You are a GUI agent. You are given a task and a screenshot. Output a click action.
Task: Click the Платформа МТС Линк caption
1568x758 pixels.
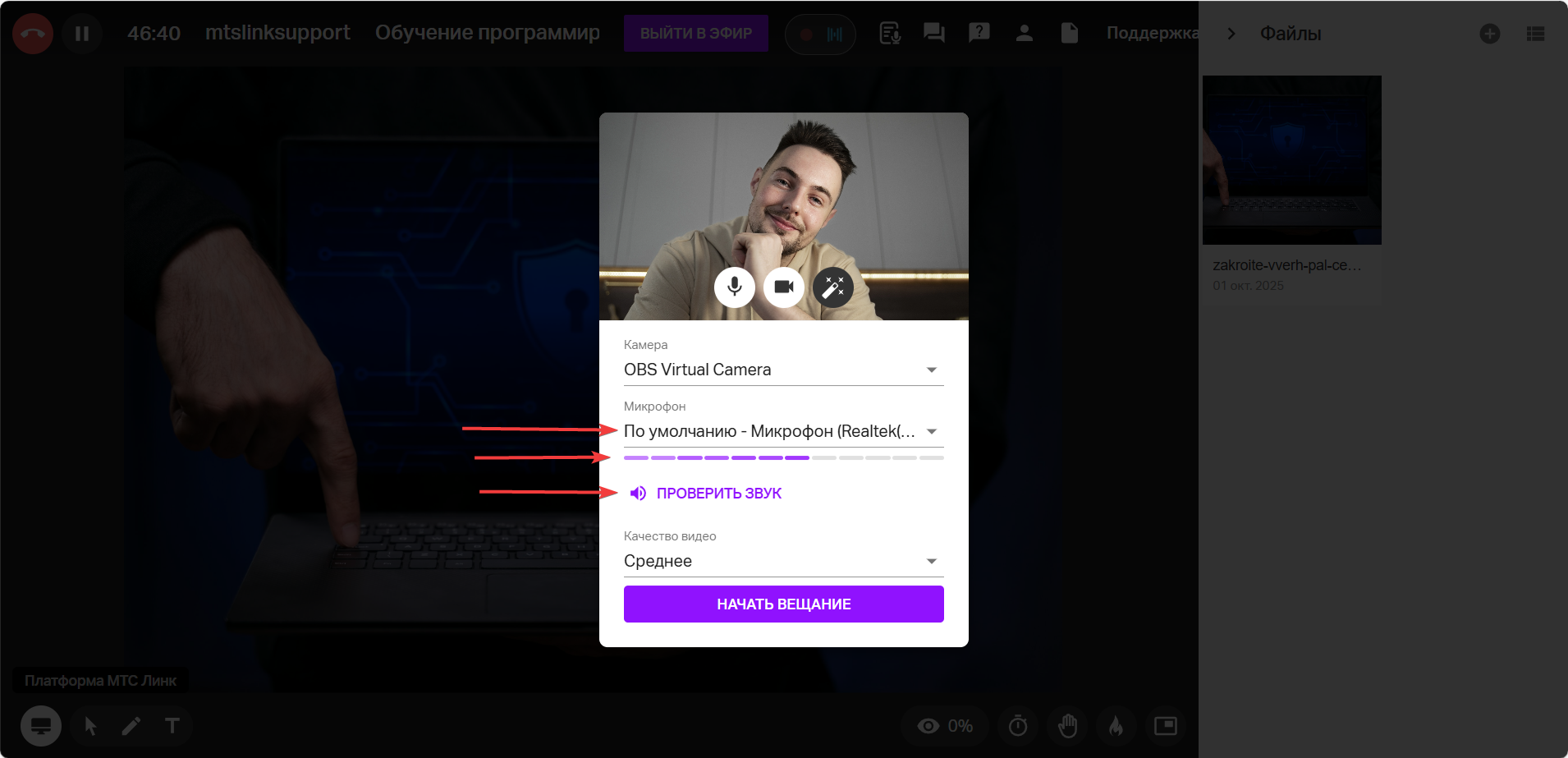point(100,681)
